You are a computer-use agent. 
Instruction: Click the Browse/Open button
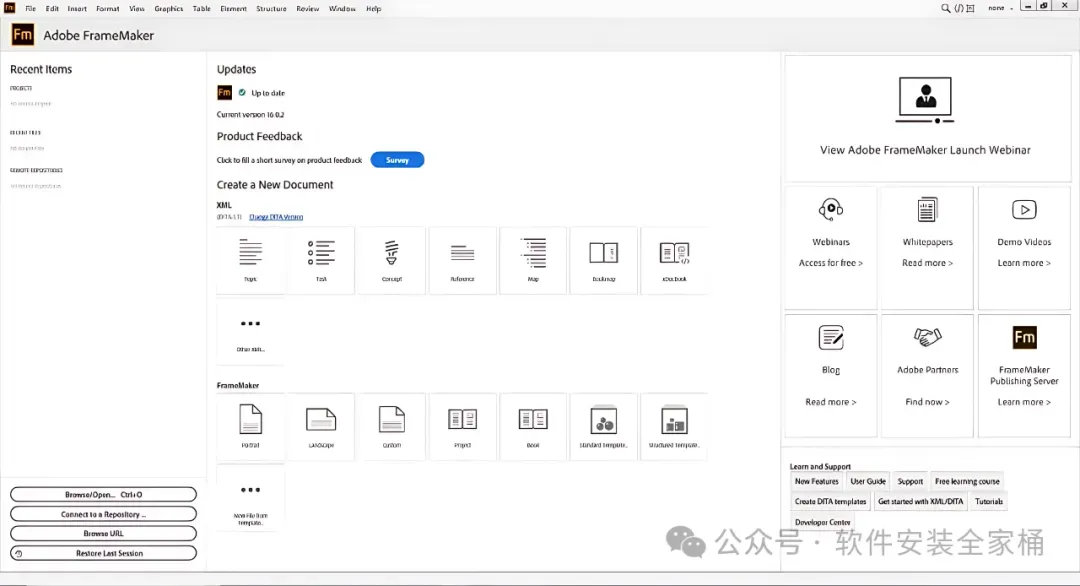click(x=103, y=494)
